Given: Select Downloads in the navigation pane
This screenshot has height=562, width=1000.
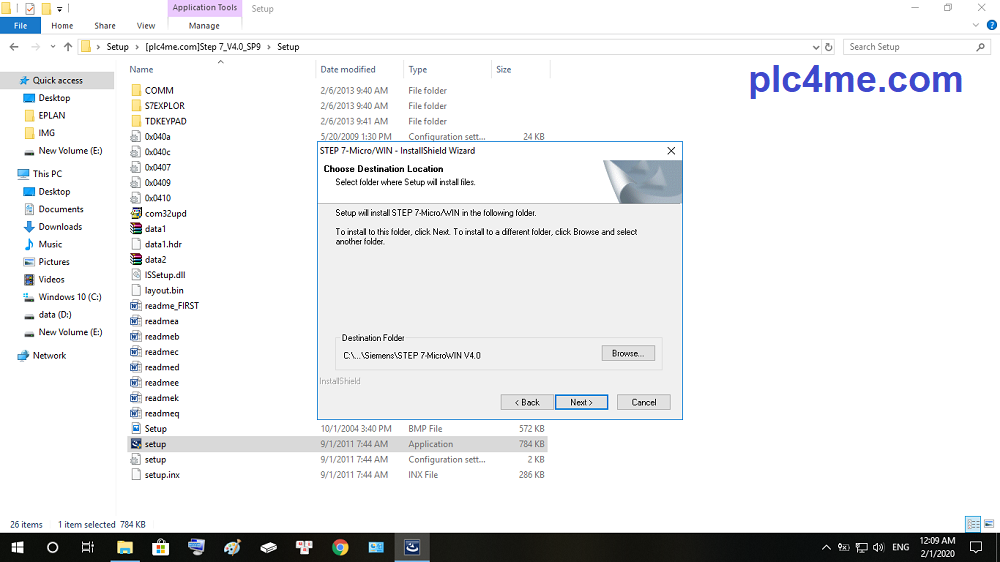Looking at the screenshot, I should click(60, 227).
